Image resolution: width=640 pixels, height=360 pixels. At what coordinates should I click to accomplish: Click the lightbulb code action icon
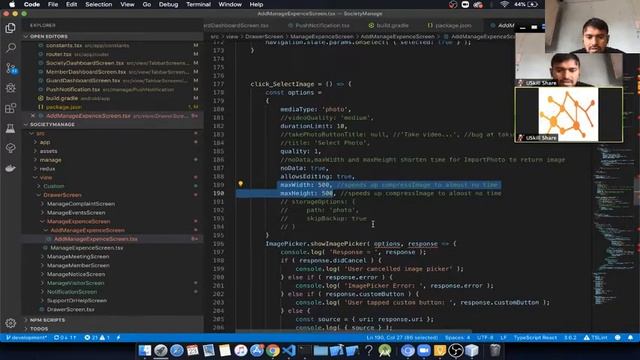tap(240, 184)
